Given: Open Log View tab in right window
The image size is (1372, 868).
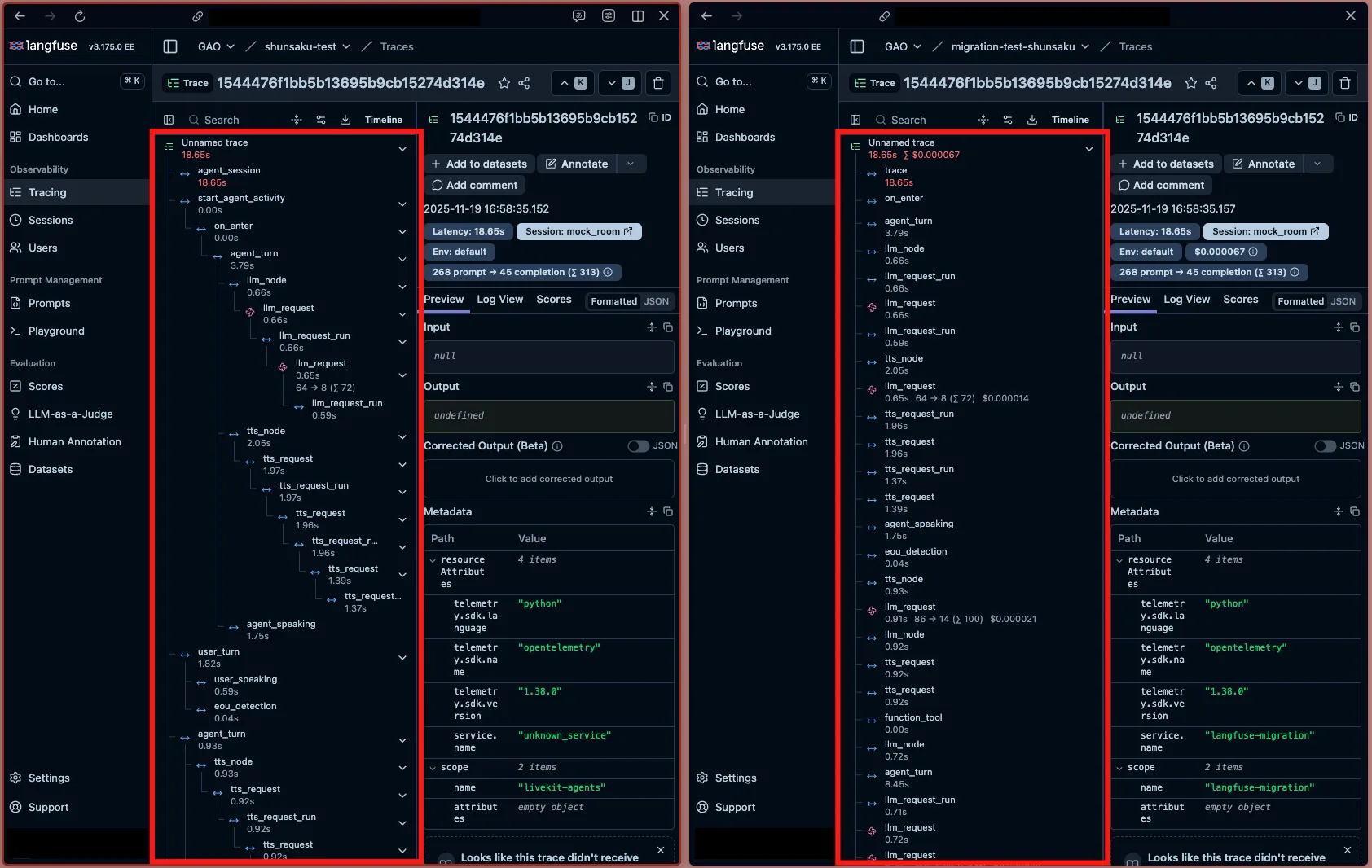Looking at the screenshot, I should (x=1186, y=300).
